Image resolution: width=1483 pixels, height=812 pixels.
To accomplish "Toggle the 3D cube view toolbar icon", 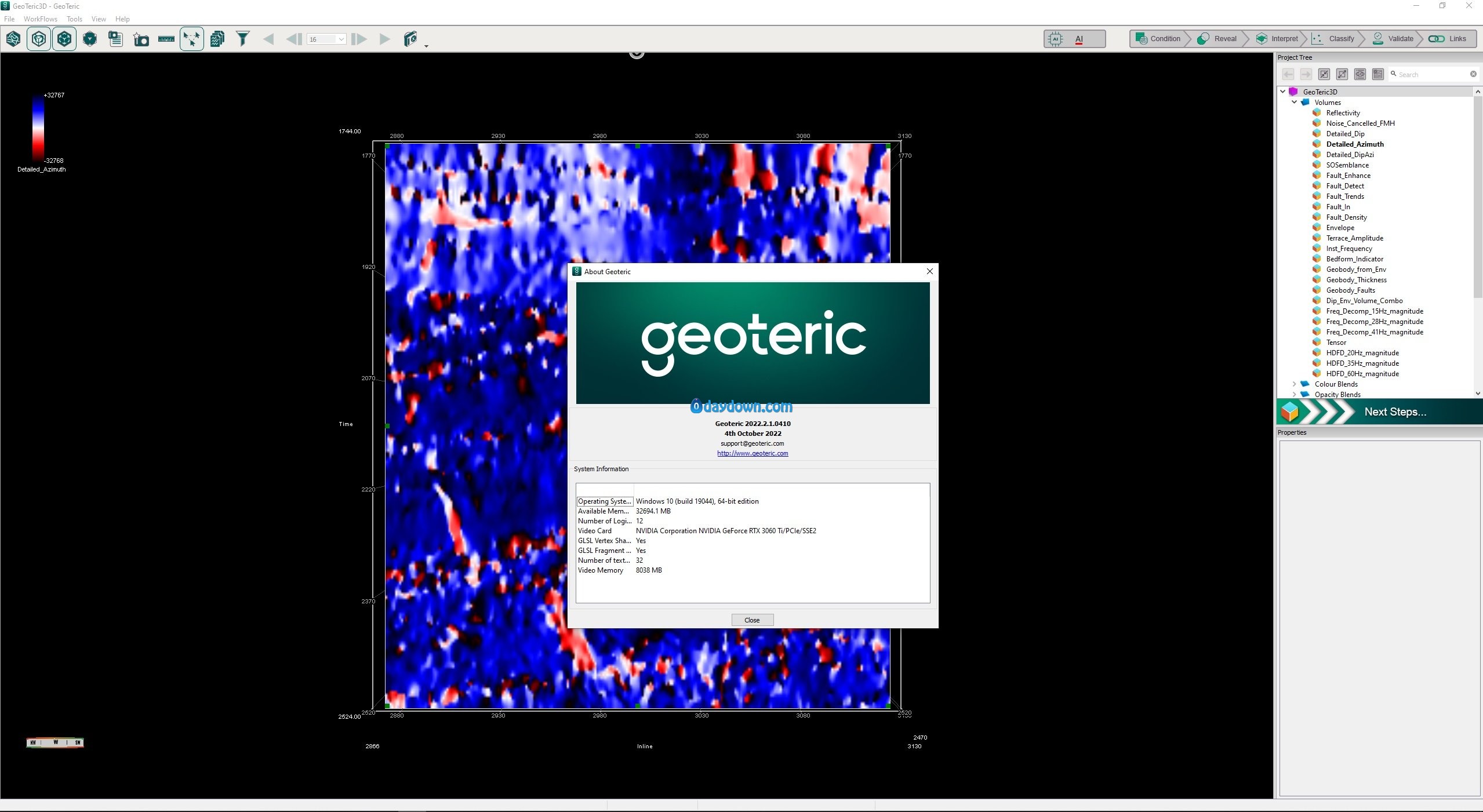I will coord(39,39).
